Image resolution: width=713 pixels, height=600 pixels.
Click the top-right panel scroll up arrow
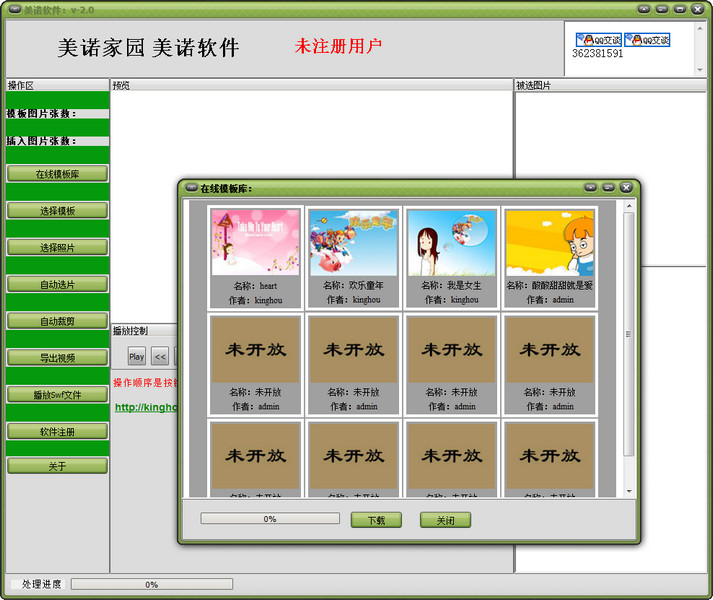pos(700,28)
